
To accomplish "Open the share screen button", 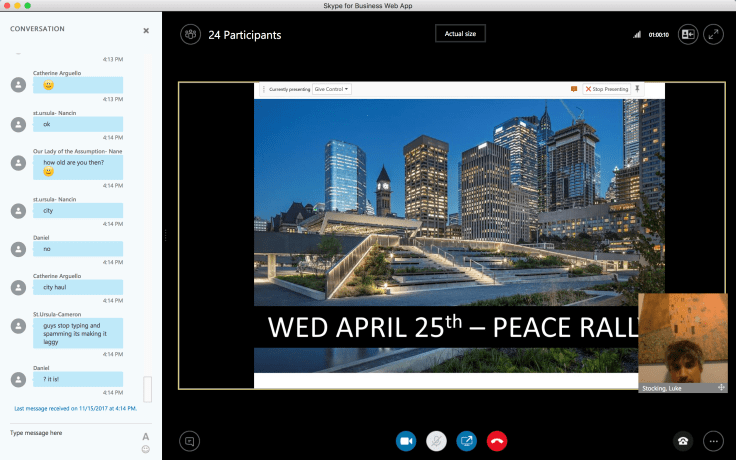I will click(467, 441).
